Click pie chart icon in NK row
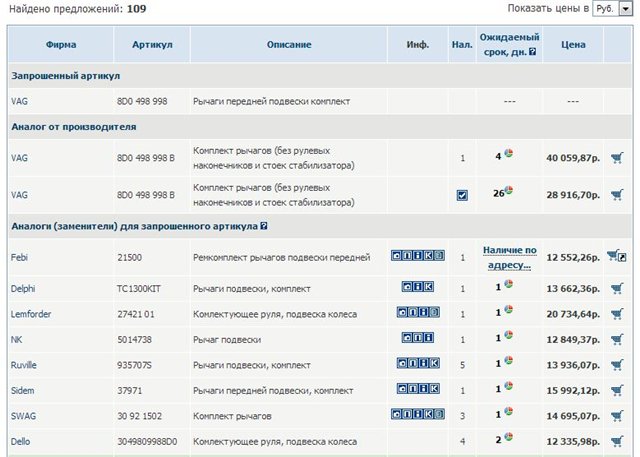 509,335
